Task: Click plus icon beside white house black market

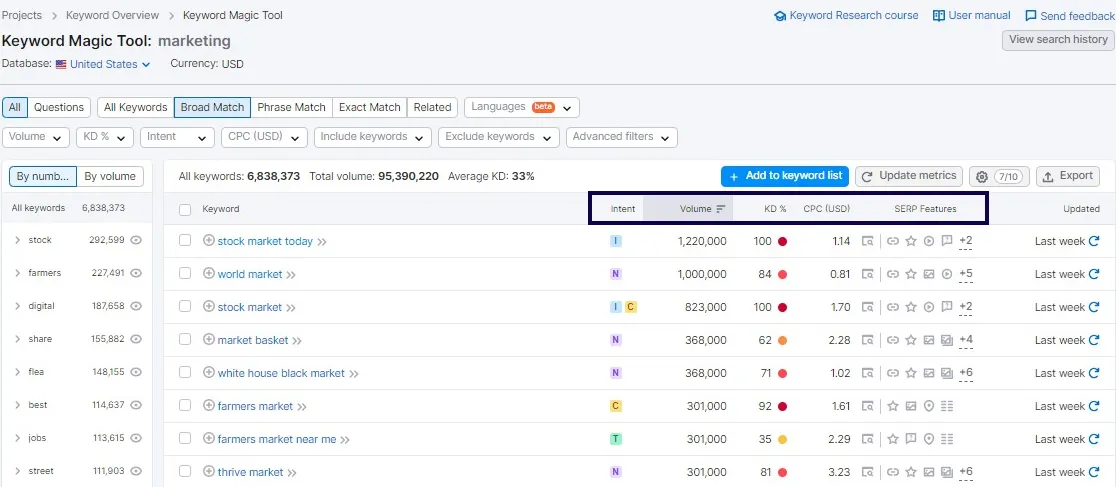Action: tap(209, 372)
